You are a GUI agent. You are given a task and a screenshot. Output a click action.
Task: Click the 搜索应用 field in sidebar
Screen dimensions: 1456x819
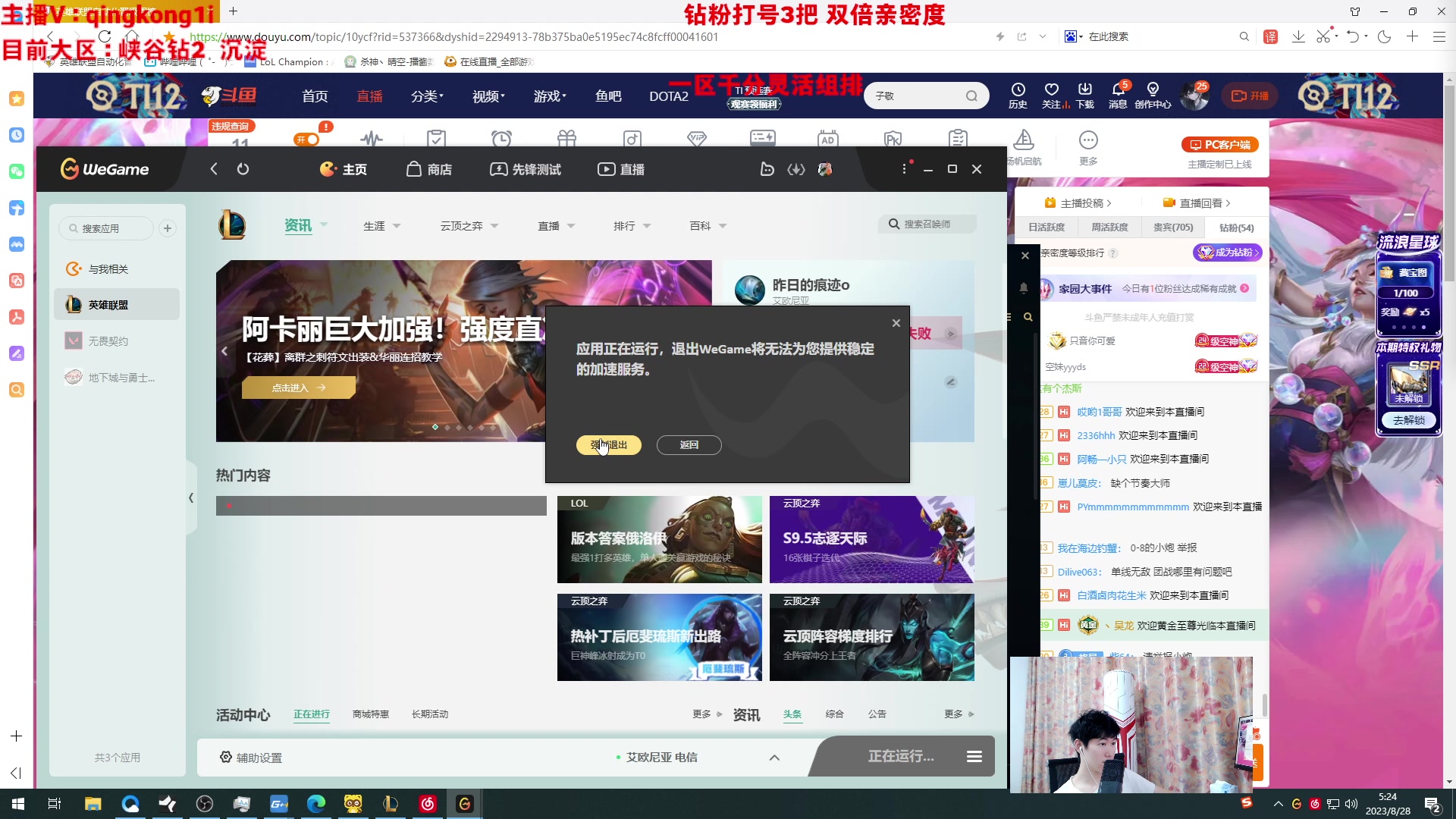[106, 228]
